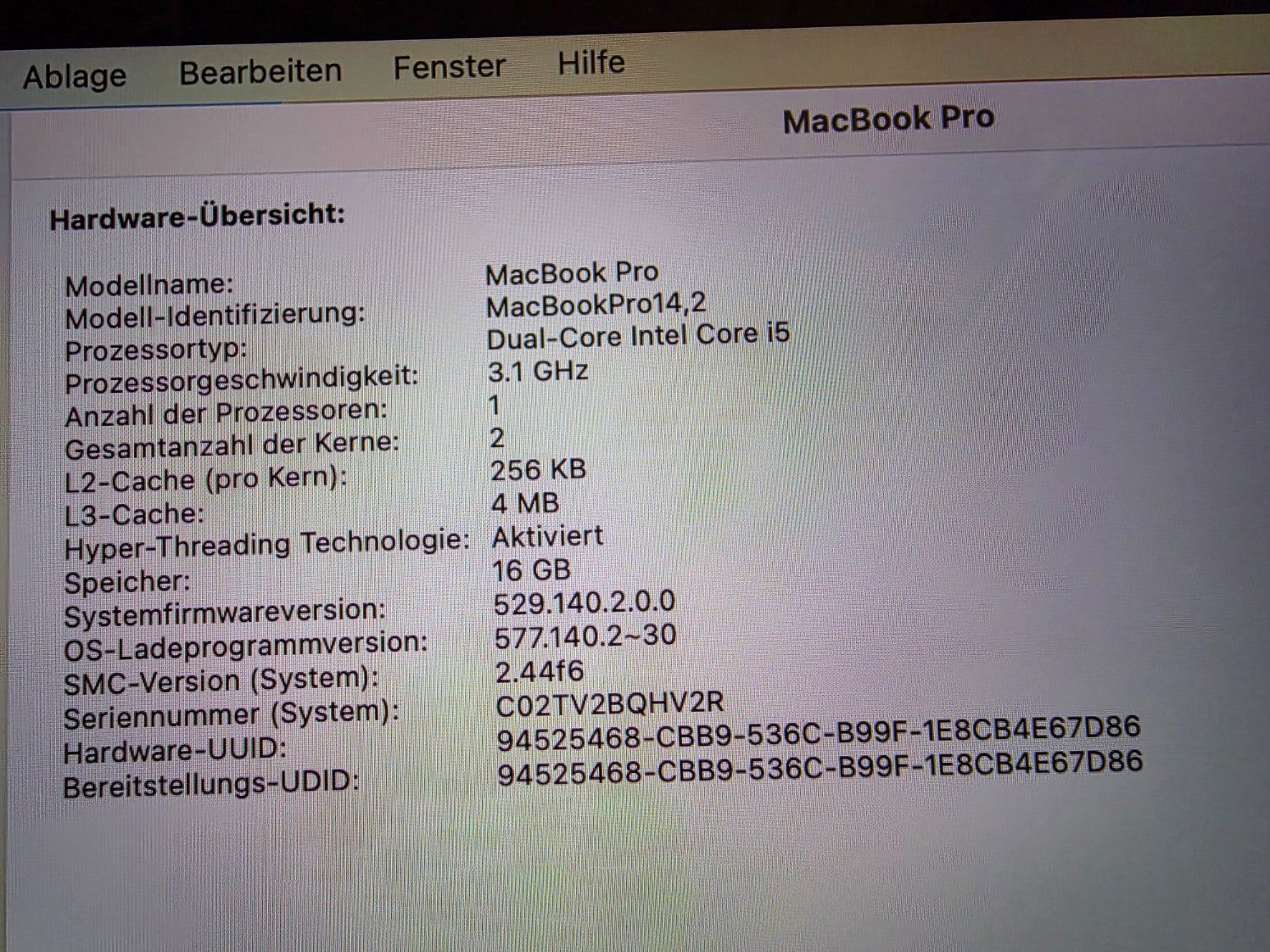The width and height of the screenshot is (1270, 952).
Task: Open the Fenster menu
Action: [x=449, y=66]
